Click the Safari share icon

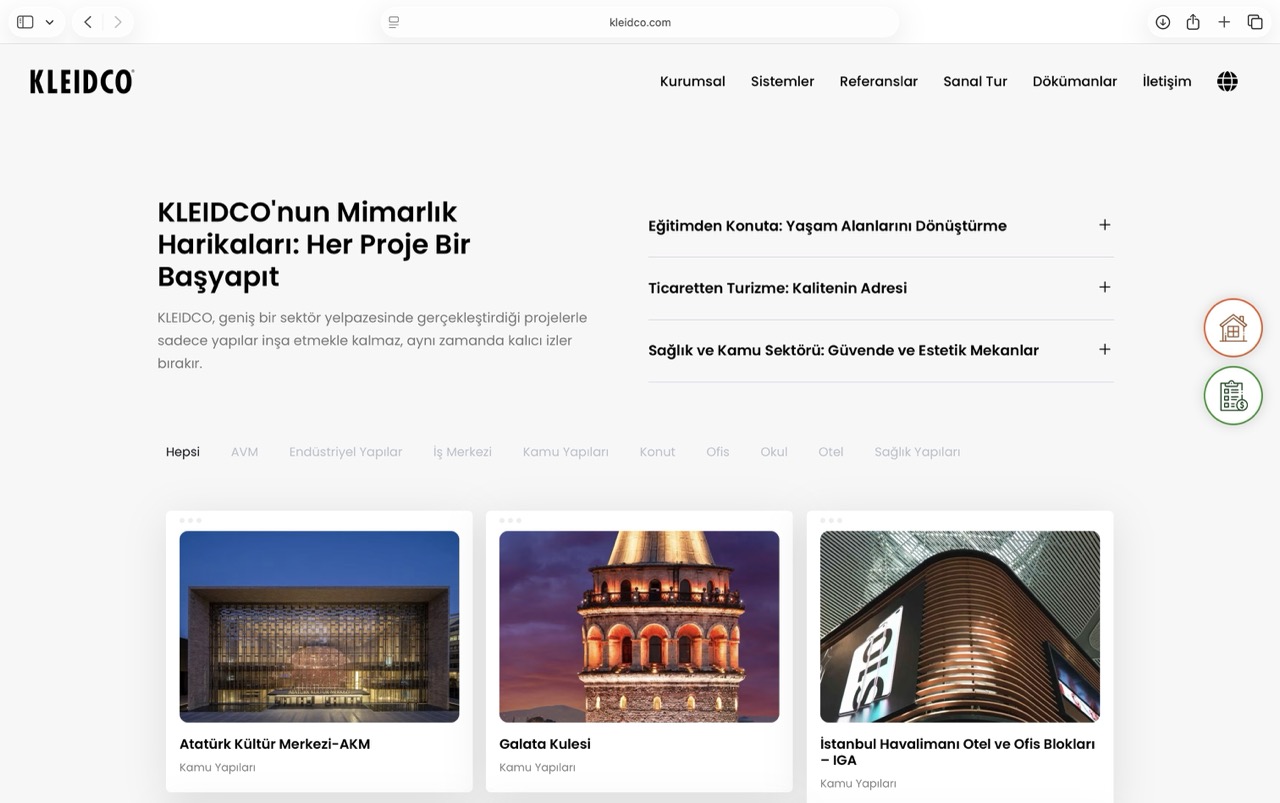(x=1193, y=22)
